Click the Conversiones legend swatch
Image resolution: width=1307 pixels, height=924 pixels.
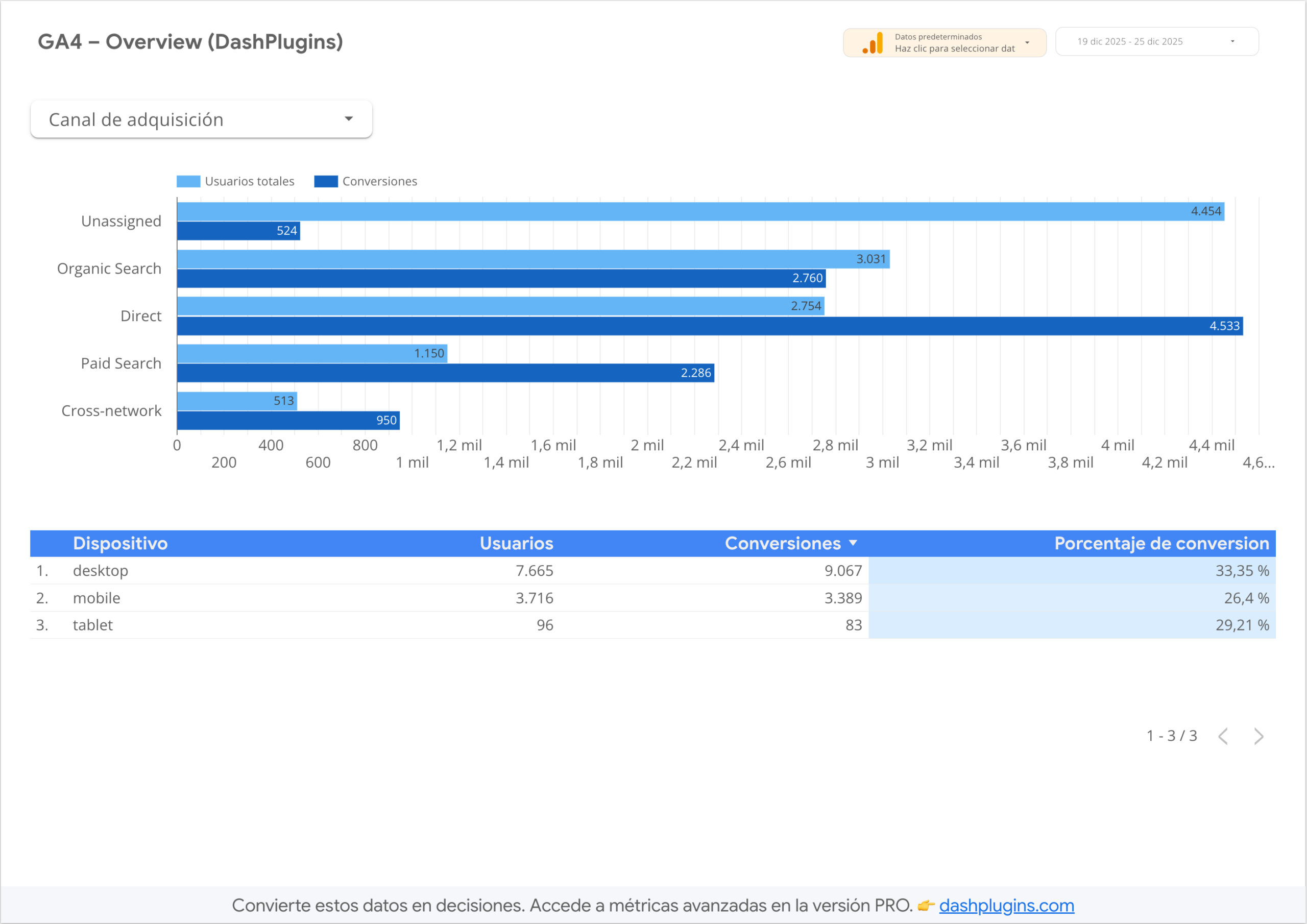coord(326,181)
